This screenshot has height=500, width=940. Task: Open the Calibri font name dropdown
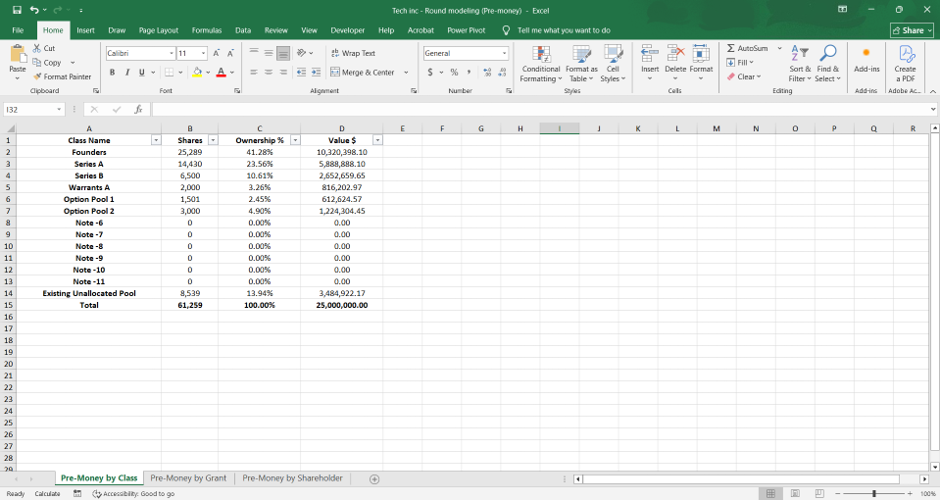(171, 53)
